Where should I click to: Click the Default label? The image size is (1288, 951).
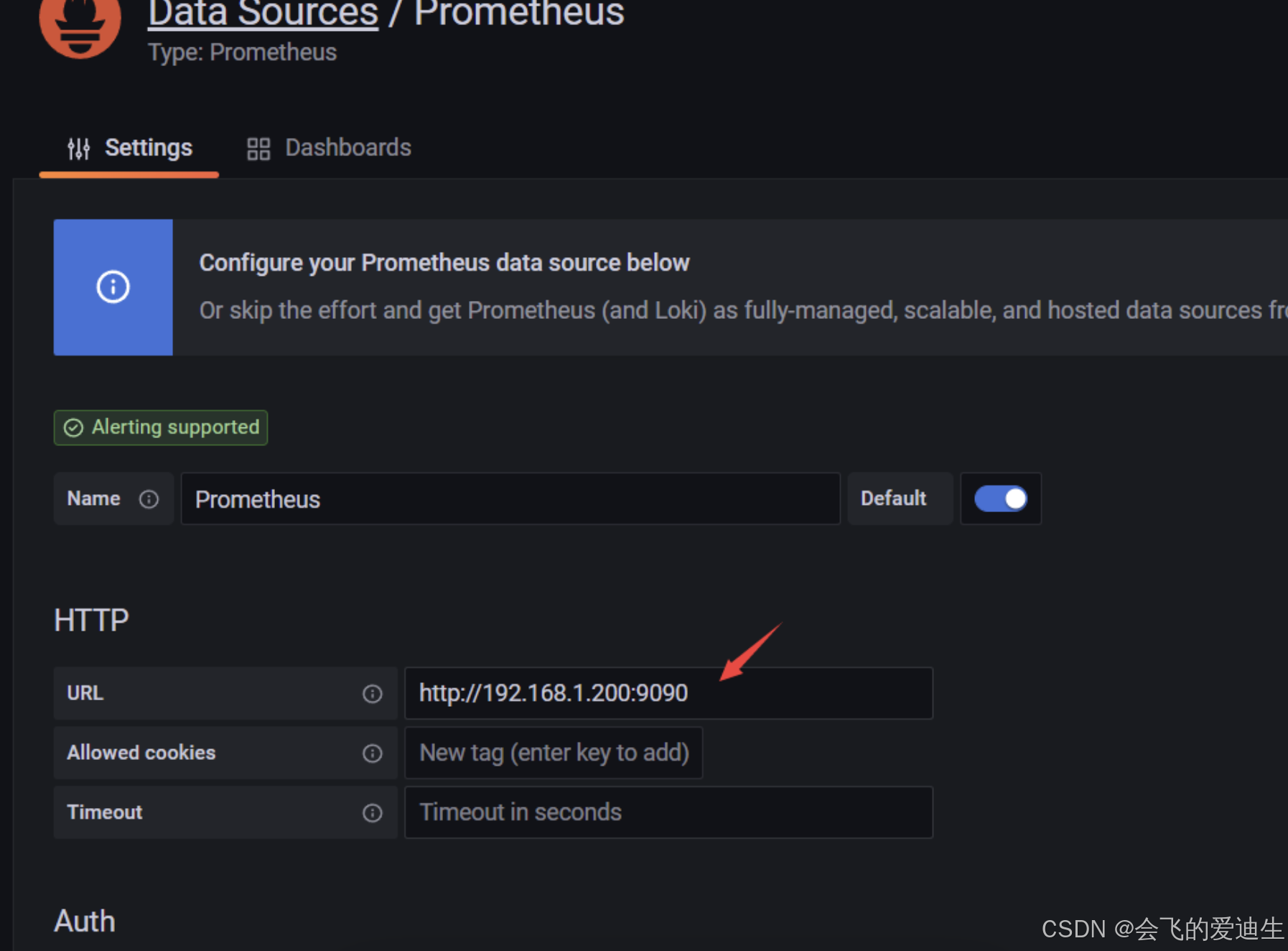click(893, 498)
